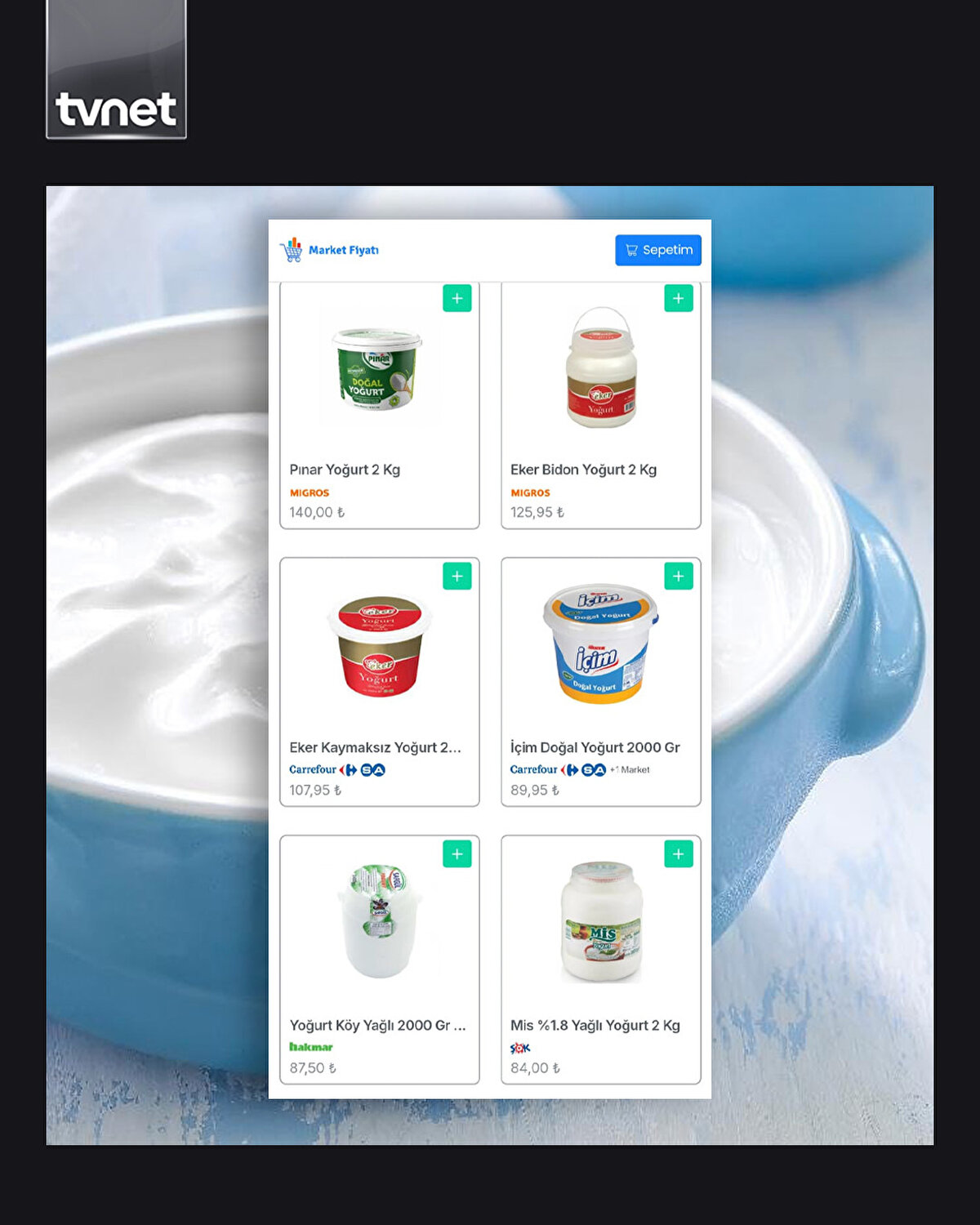Image resolution: width=980 pixels, height=1225 pixels.
Task: View the red Eker tub product image
Action: tap(380, 646)
